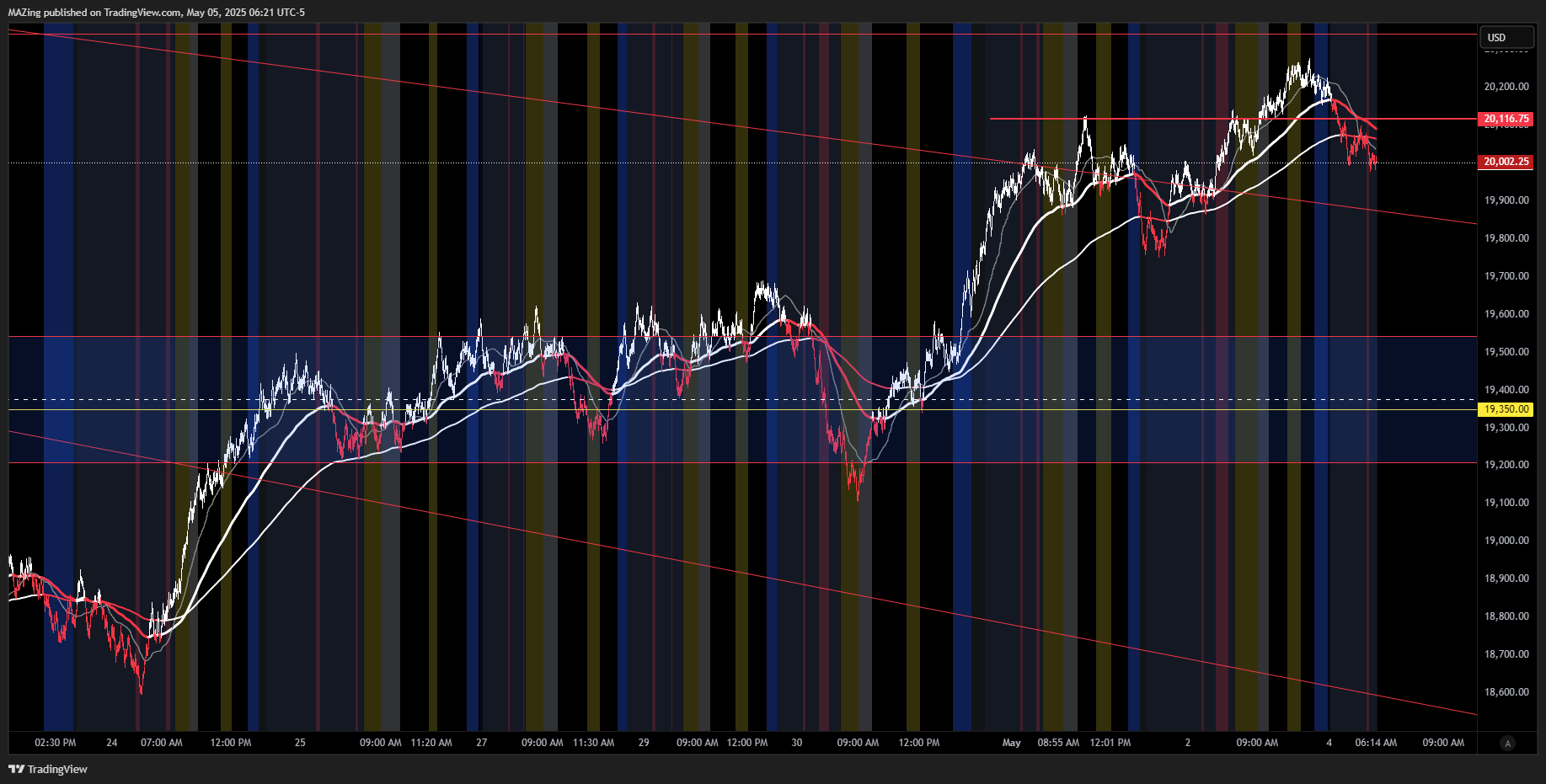Click the TradingView logo at bottom left
1546x784 pixels.
[x=48, y=769]
